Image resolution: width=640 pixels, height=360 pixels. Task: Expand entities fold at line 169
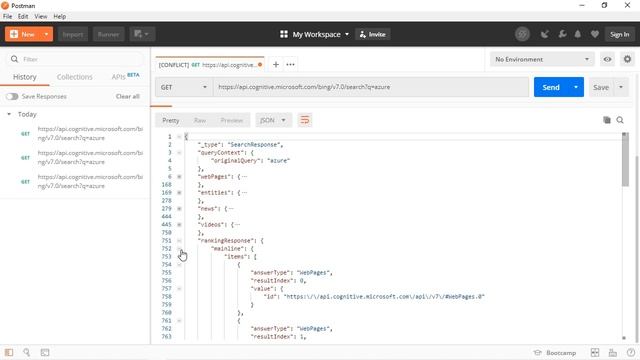(179, 193)
